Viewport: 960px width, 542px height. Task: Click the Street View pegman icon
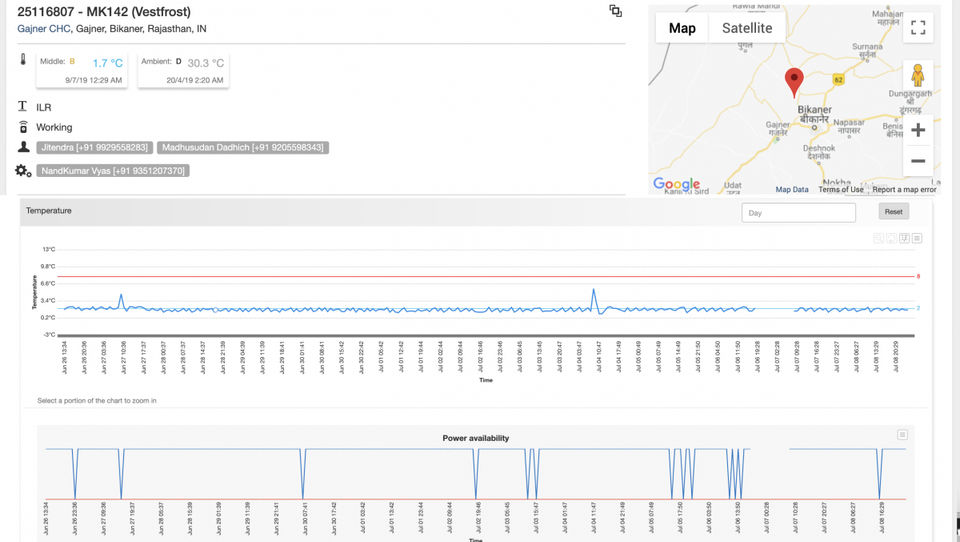tap(918, 75)
